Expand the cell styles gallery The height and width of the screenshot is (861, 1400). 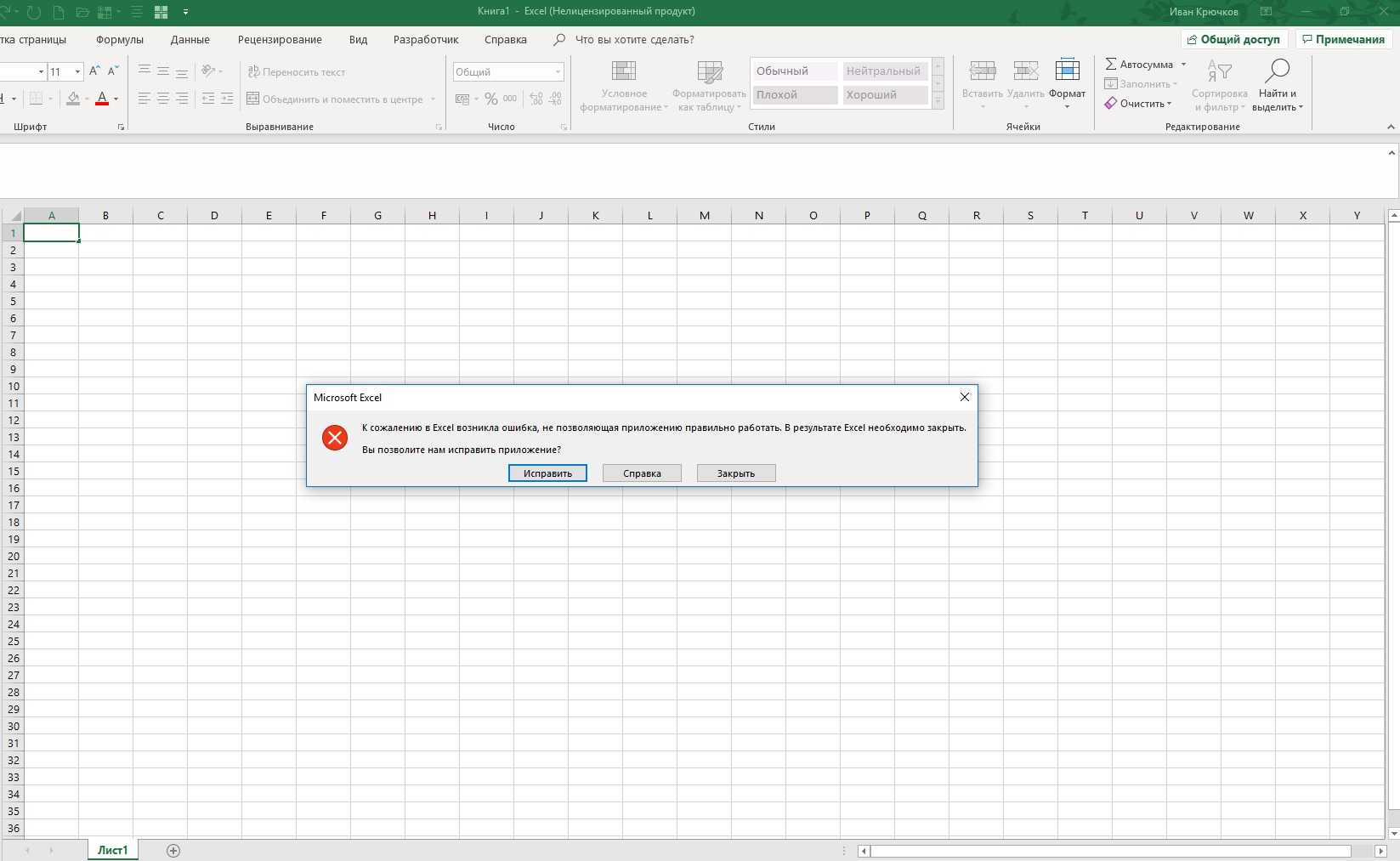[938, 102]
